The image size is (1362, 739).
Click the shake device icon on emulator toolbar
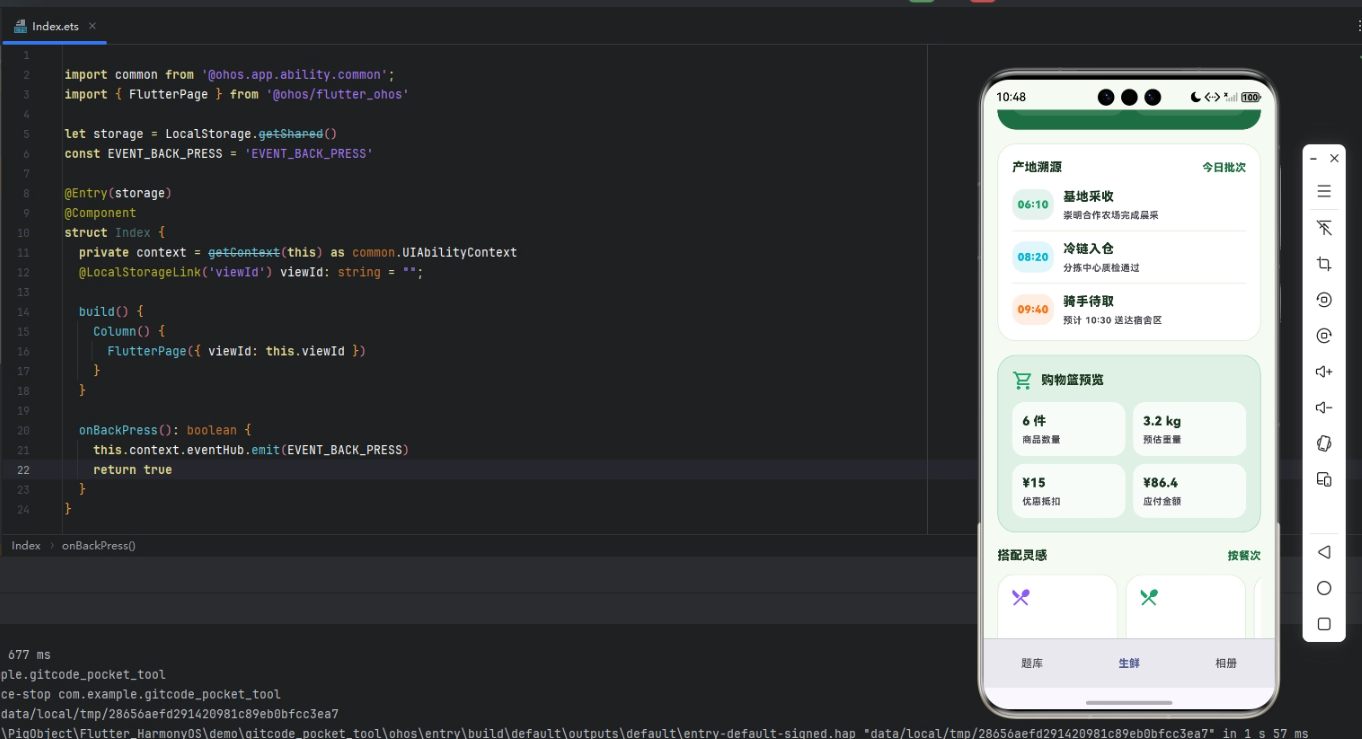(1324, 443)
